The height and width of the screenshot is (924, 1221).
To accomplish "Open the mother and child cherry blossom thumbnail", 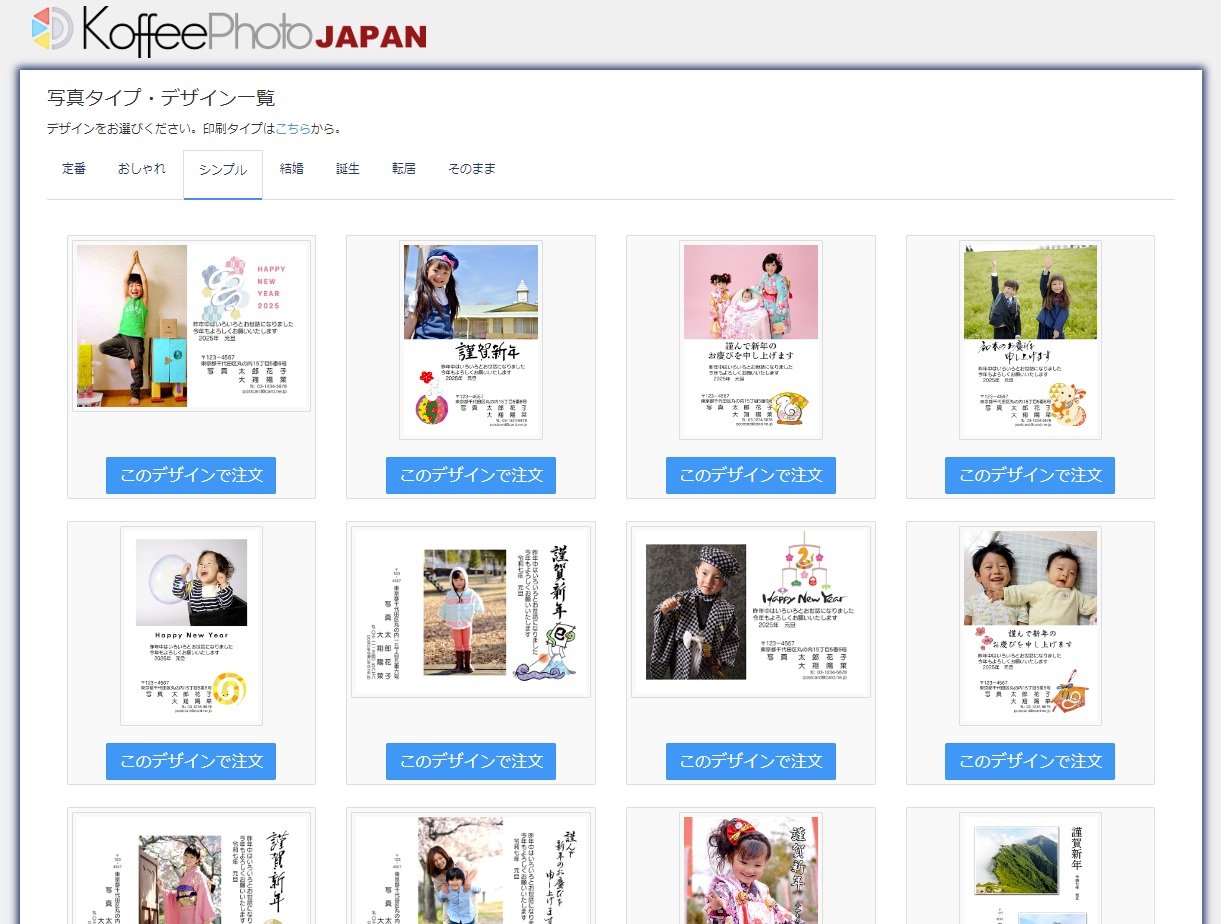I will click(x=471, y=868).
